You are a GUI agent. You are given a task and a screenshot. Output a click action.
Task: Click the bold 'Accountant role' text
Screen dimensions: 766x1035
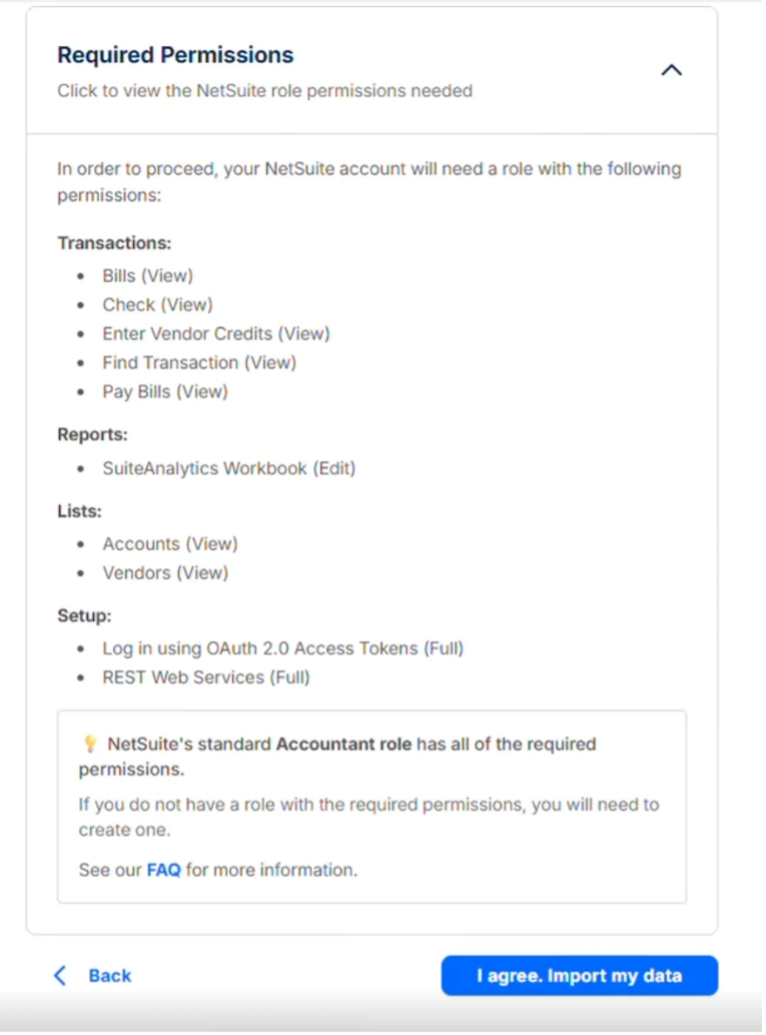point(343,744)
